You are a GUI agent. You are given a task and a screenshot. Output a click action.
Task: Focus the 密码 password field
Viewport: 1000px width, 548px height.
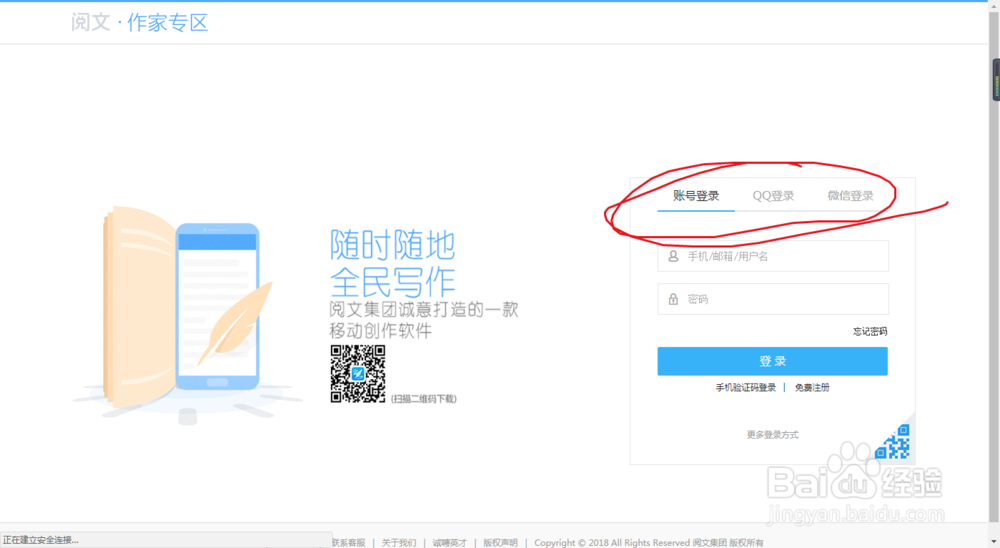(773, 299)
